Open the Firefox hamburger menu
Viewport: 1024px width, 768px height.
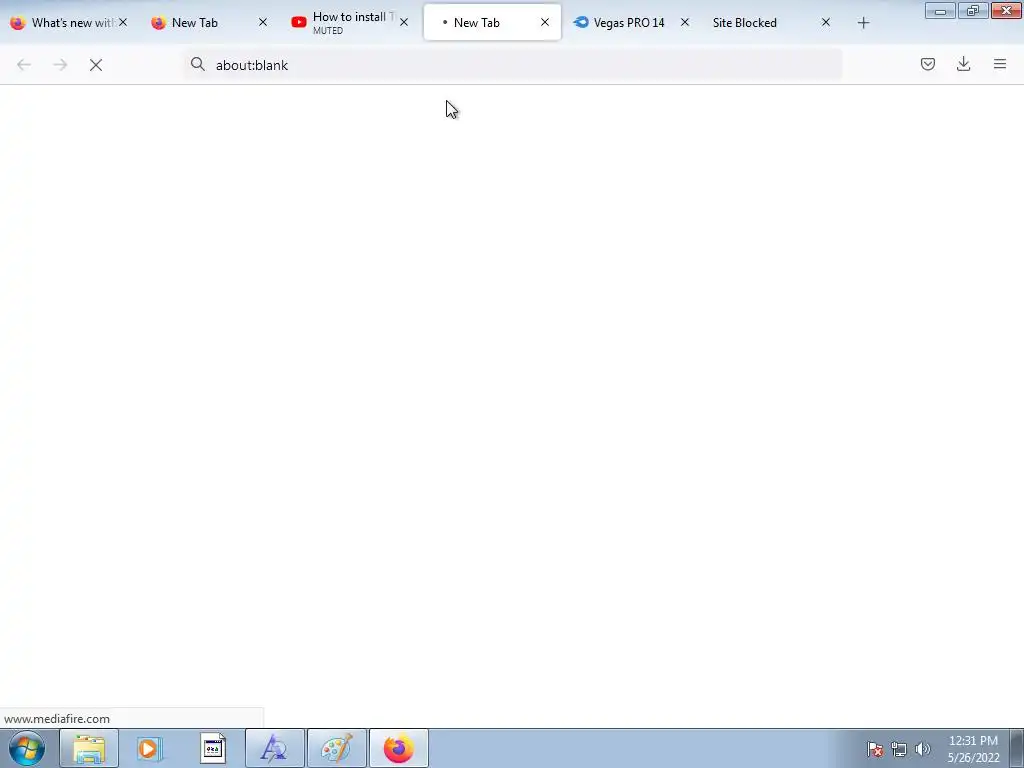1000,64
